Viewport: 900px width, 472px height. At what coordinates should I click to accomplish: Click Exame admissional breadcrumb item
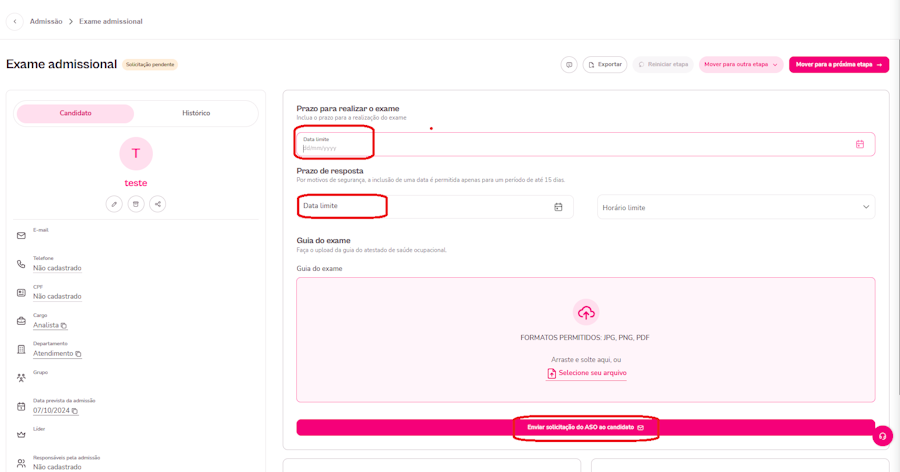click(x=111, y=21)
